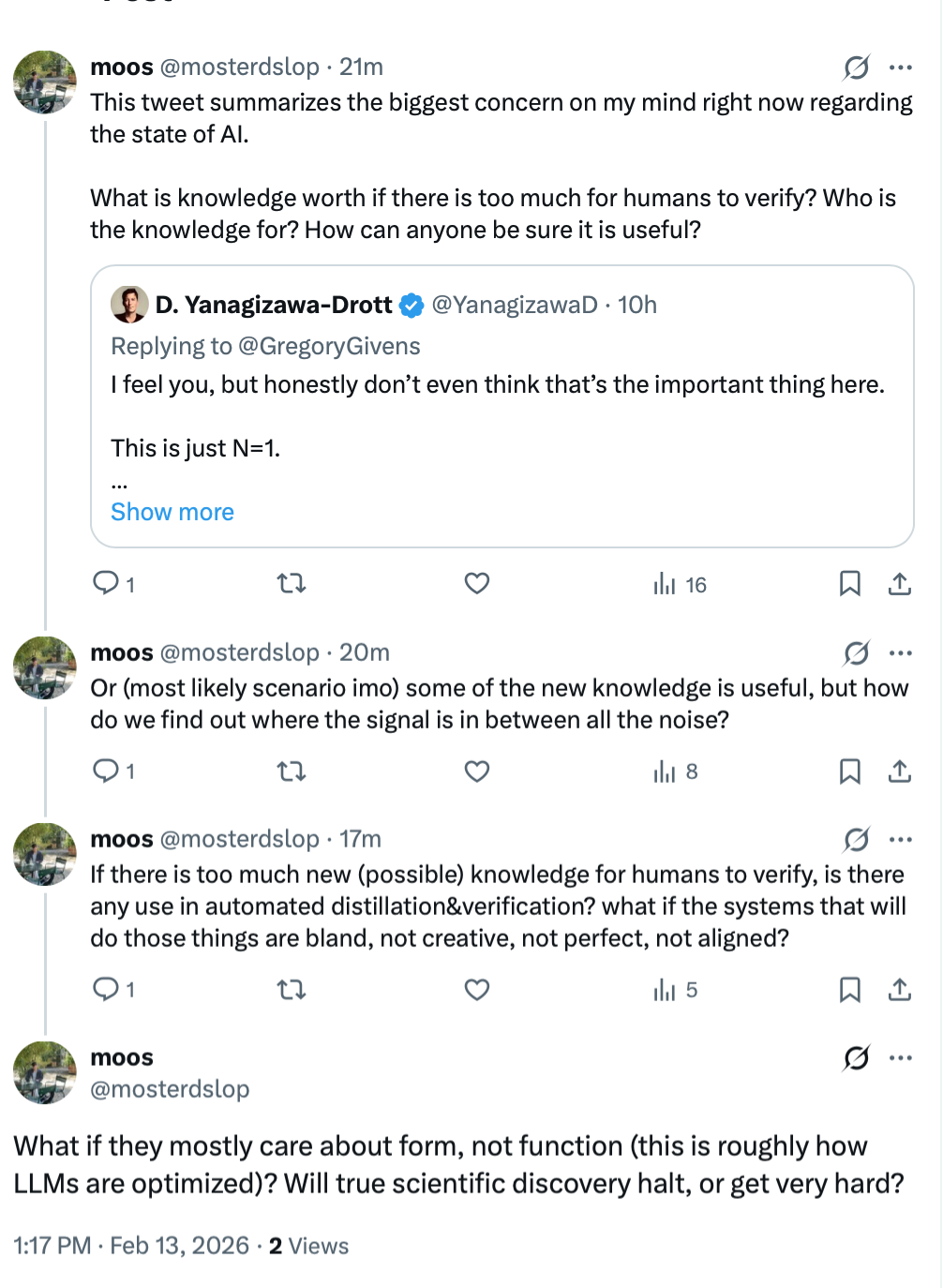Reply to the 17m automated distillation tweet
The width and height of the screenshot is (943, 1288).
[105, 989]
